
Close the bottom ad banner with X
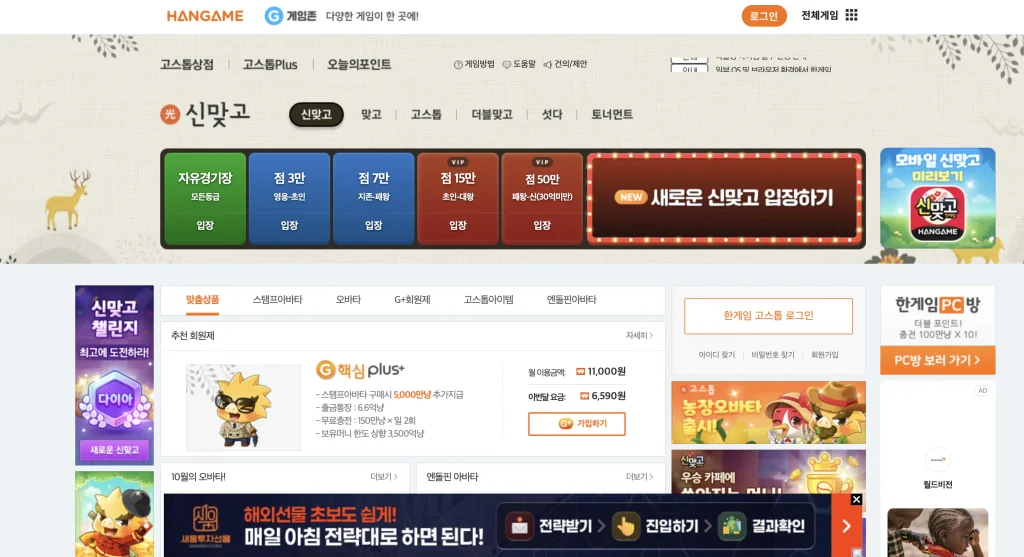856,500
